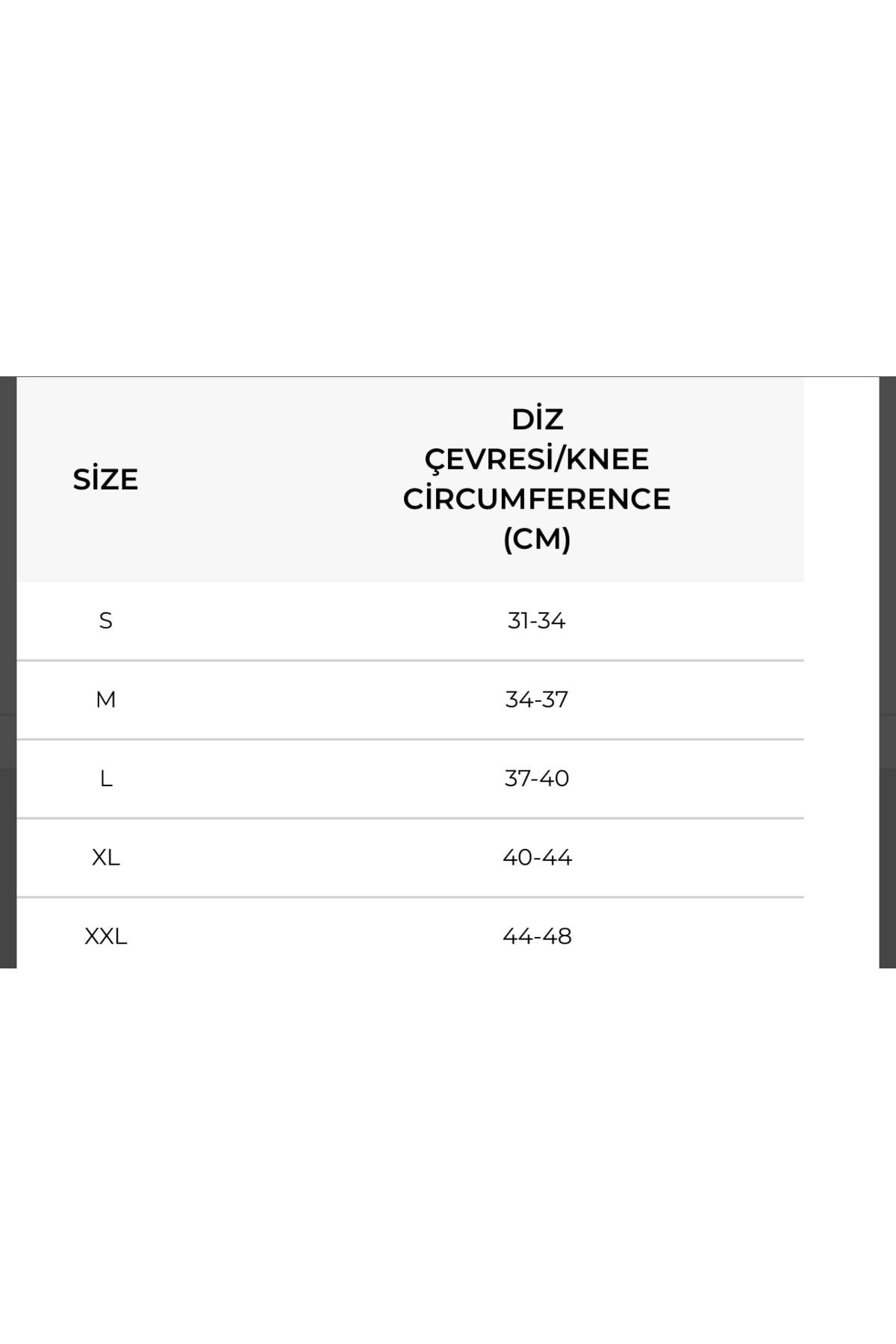Select the XL size cell
The width and height of the screenshot is (896, 1344).
click(105, 857)
